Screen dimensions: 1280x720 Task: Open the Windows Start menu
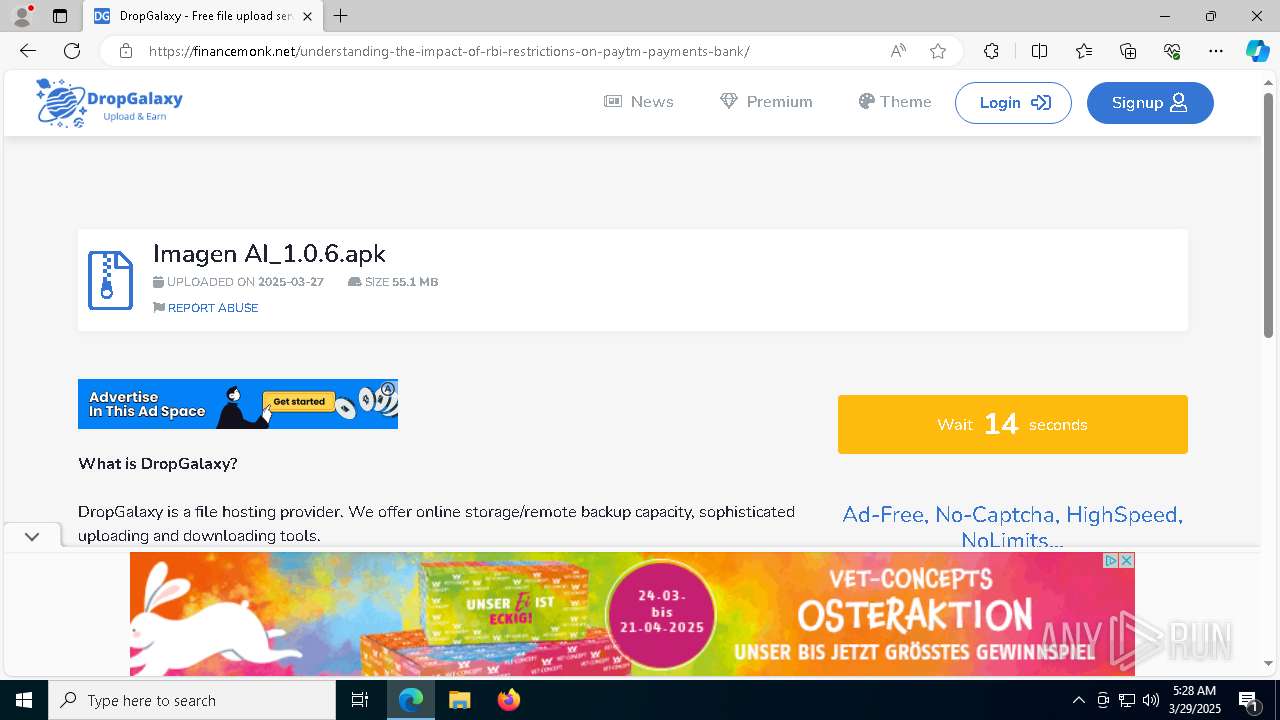(24, 700)
